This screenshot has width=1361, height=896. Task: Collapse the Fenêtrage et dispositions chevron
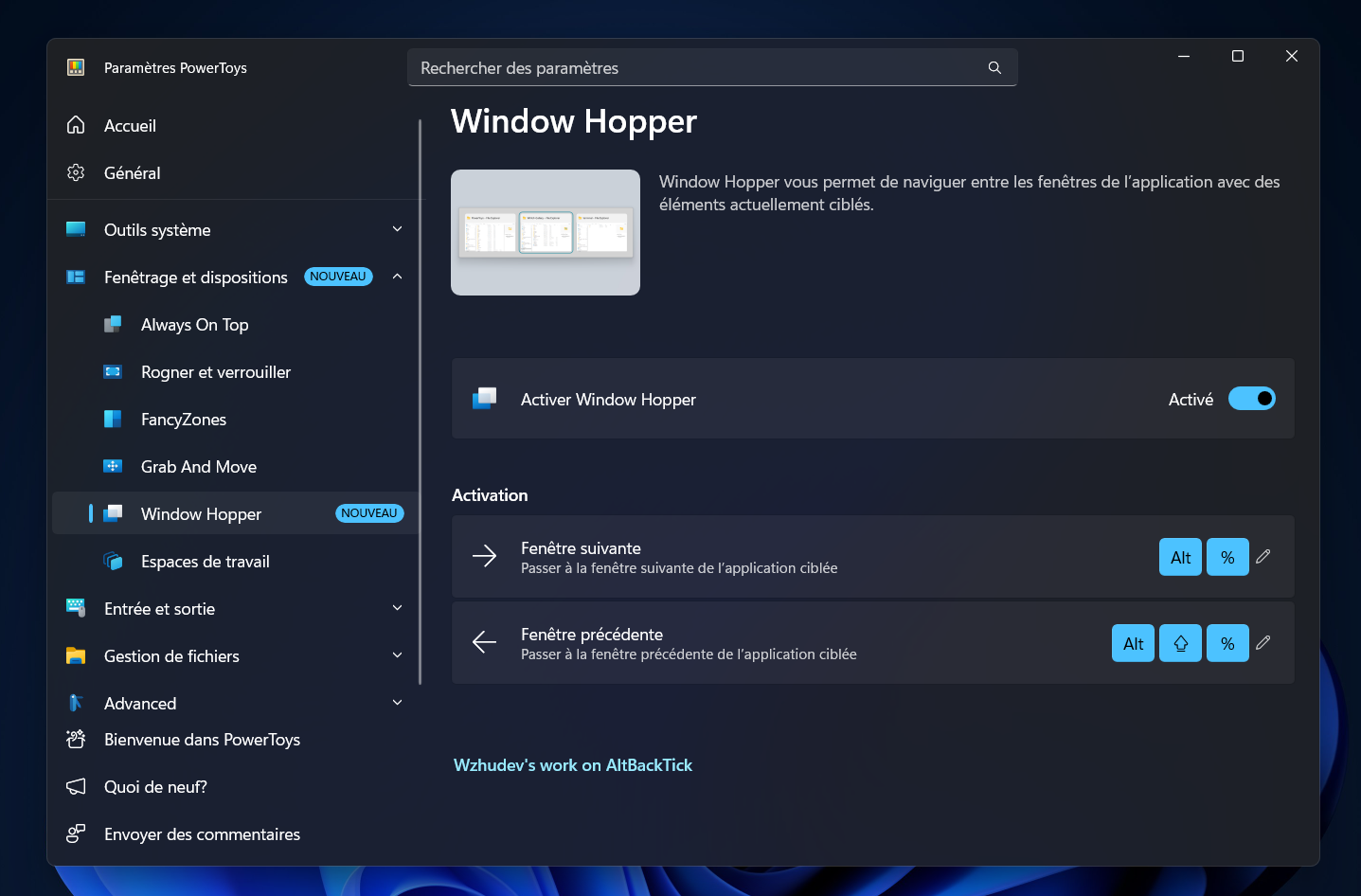pyautogui.click(x=398, y=277)
